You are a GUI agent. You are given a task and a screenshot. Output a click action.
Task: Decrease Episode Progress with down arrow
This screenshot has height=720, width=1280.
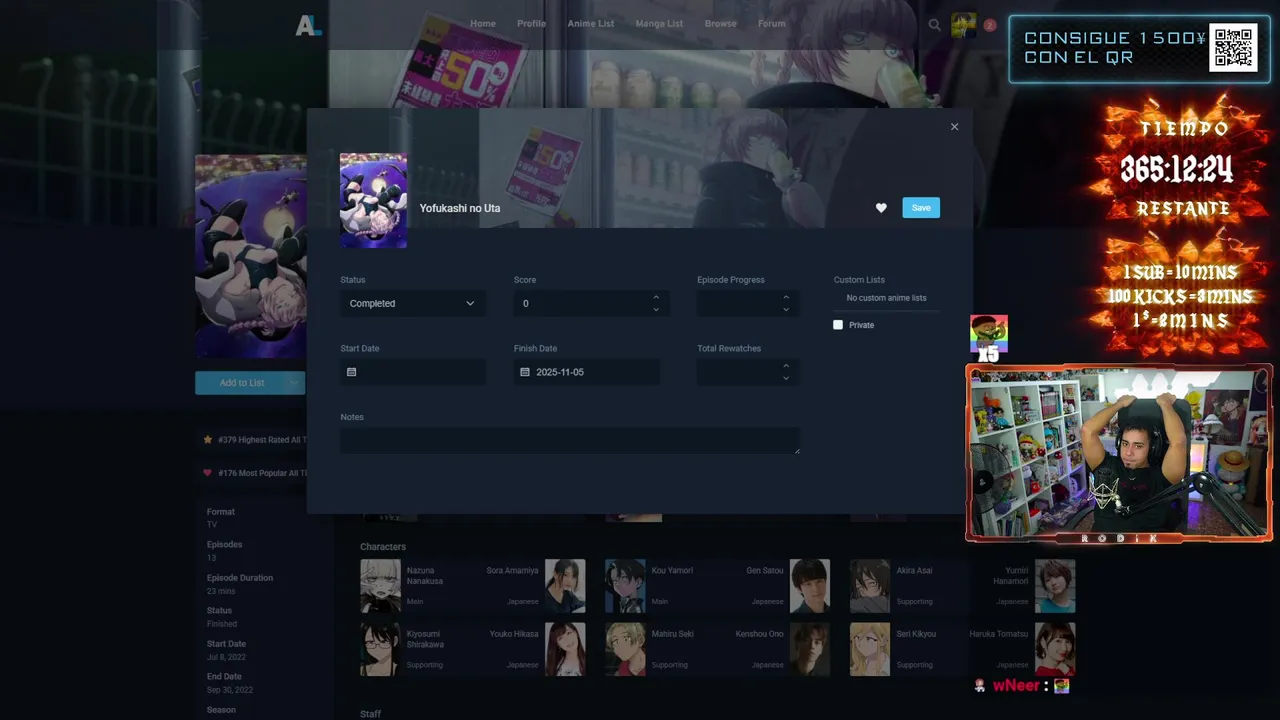[x=786, y=310]
